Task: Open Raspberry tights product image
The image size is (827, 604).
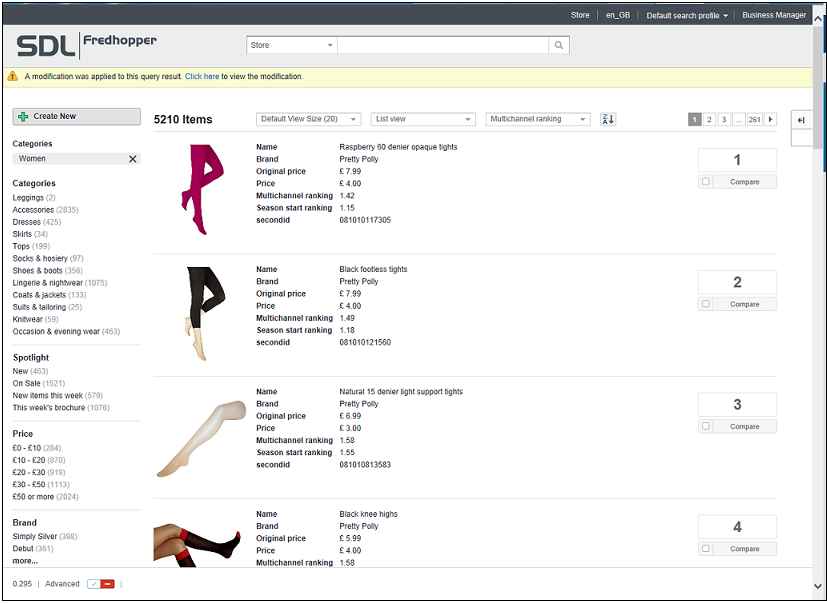Action: click(202, 189)
